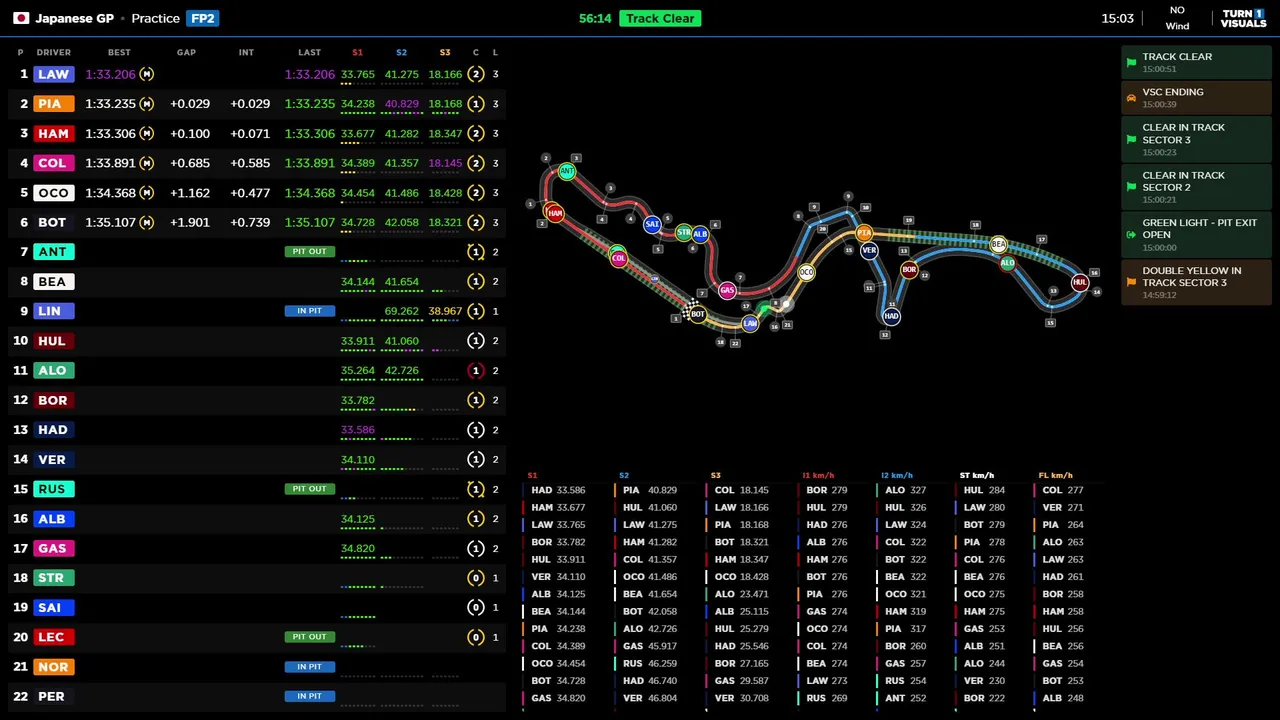Select the OCO driver tag in the timing table
1280x720 pixels.
coord(53,193)
